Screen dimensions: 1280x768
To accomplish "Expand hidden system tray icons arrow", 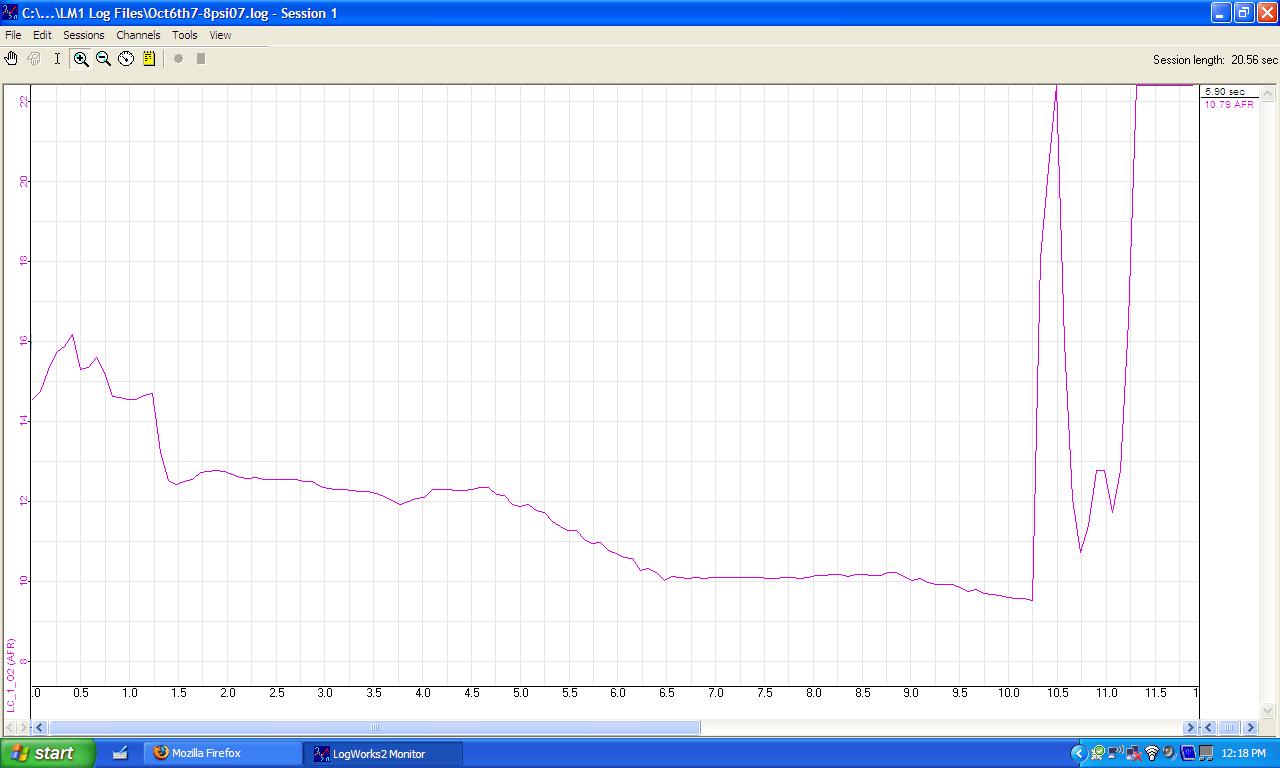I will pos(1078,753).
